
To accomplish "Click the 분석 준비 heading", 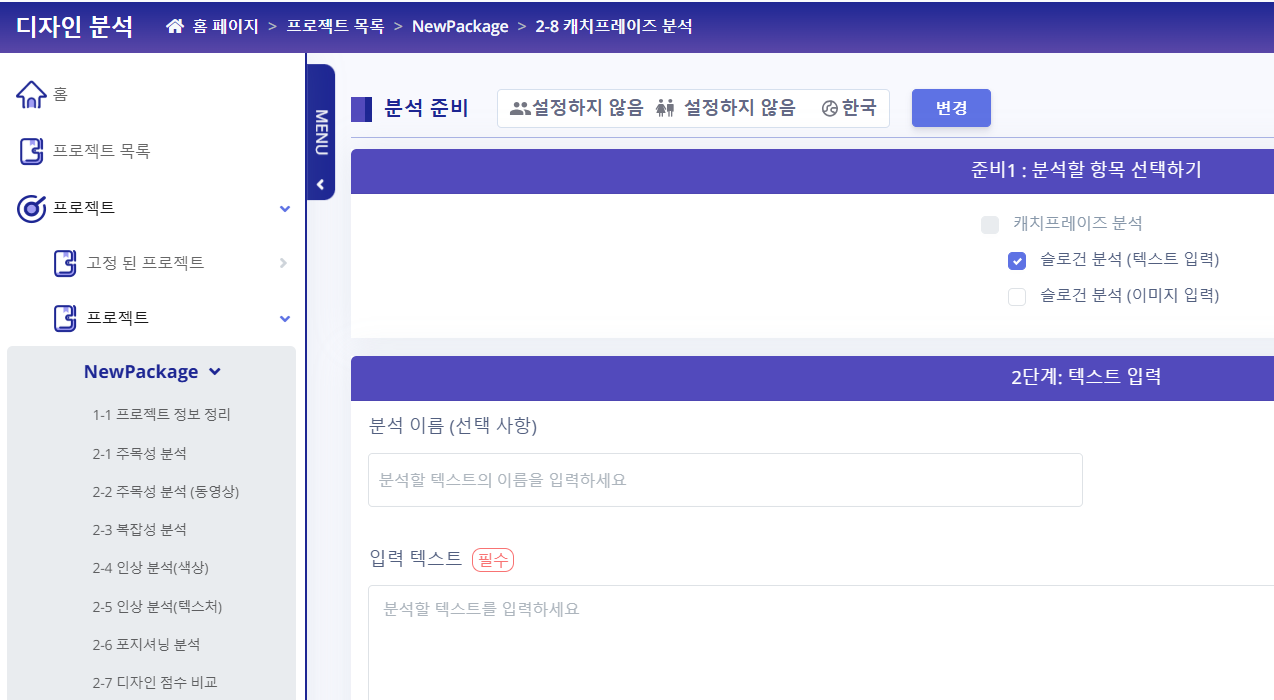I will pos(426,108).
